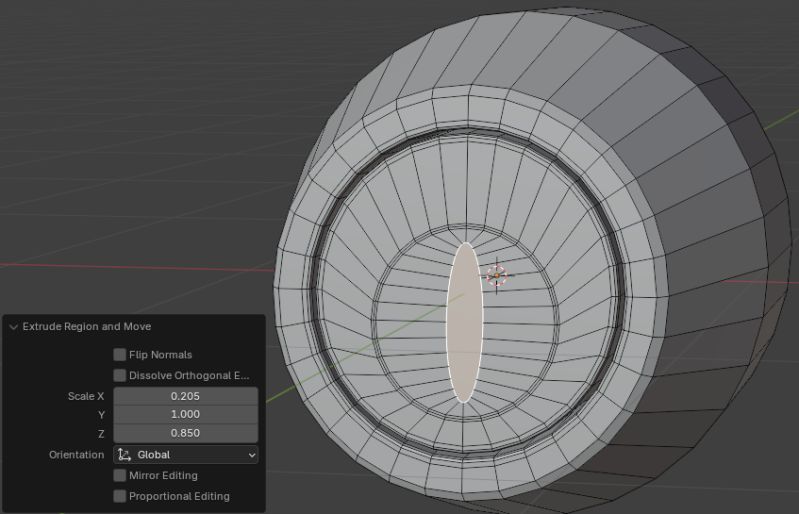Open the Orientation dropdown set to Global
This screenshot has width=799, height=514.
point(185,455)
